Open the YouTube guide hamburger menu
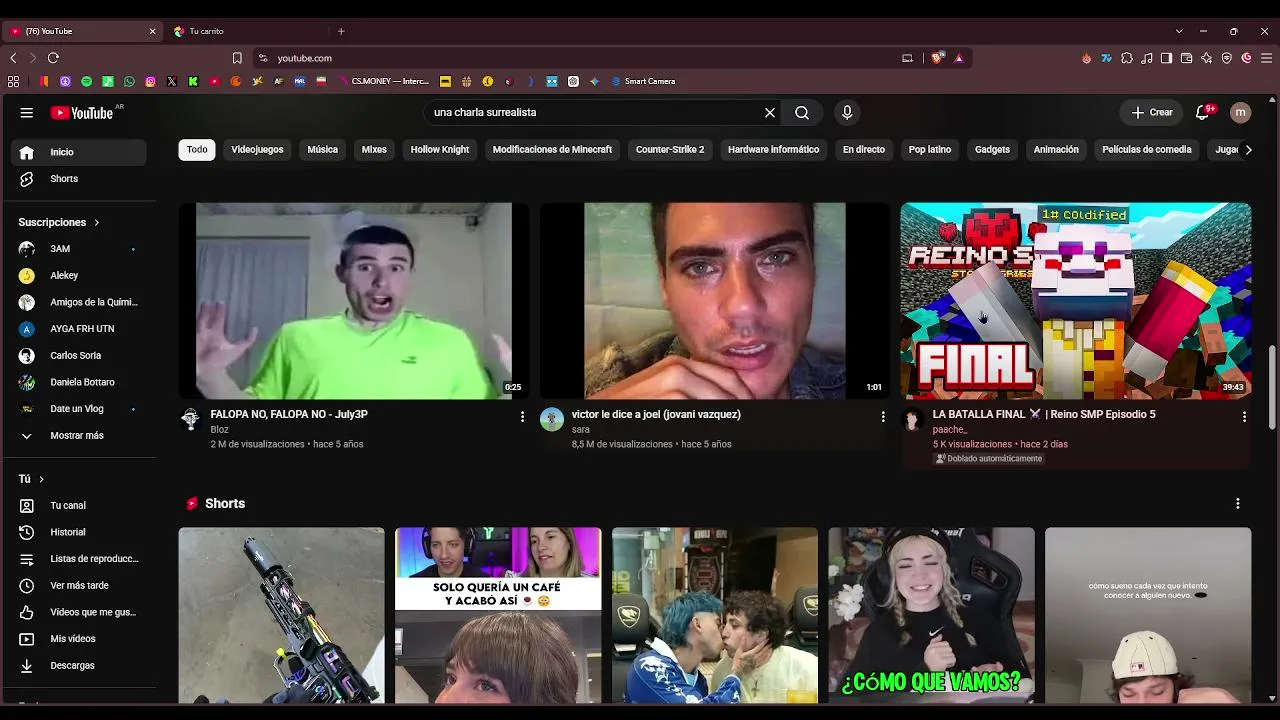The height and width of the screenshot is (720, 1280). click(27, 113)
